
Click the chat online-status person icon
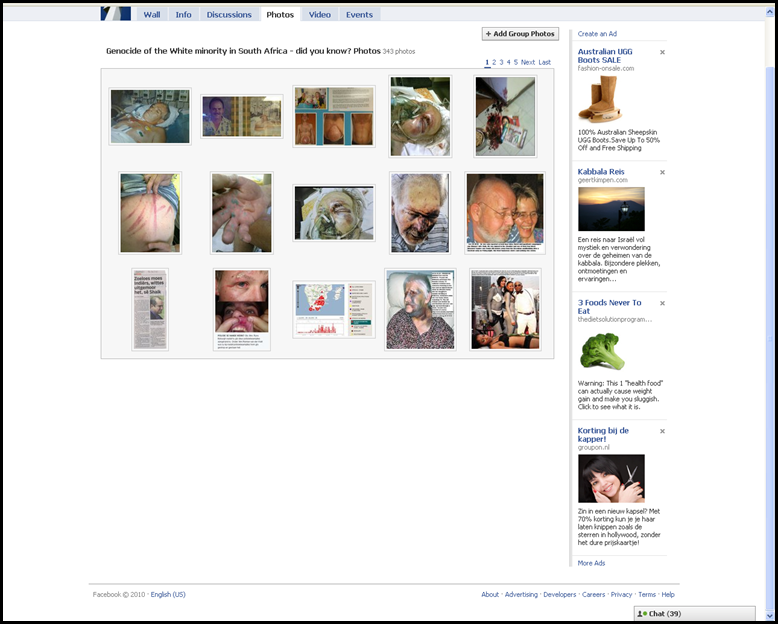tap(641, 614)
